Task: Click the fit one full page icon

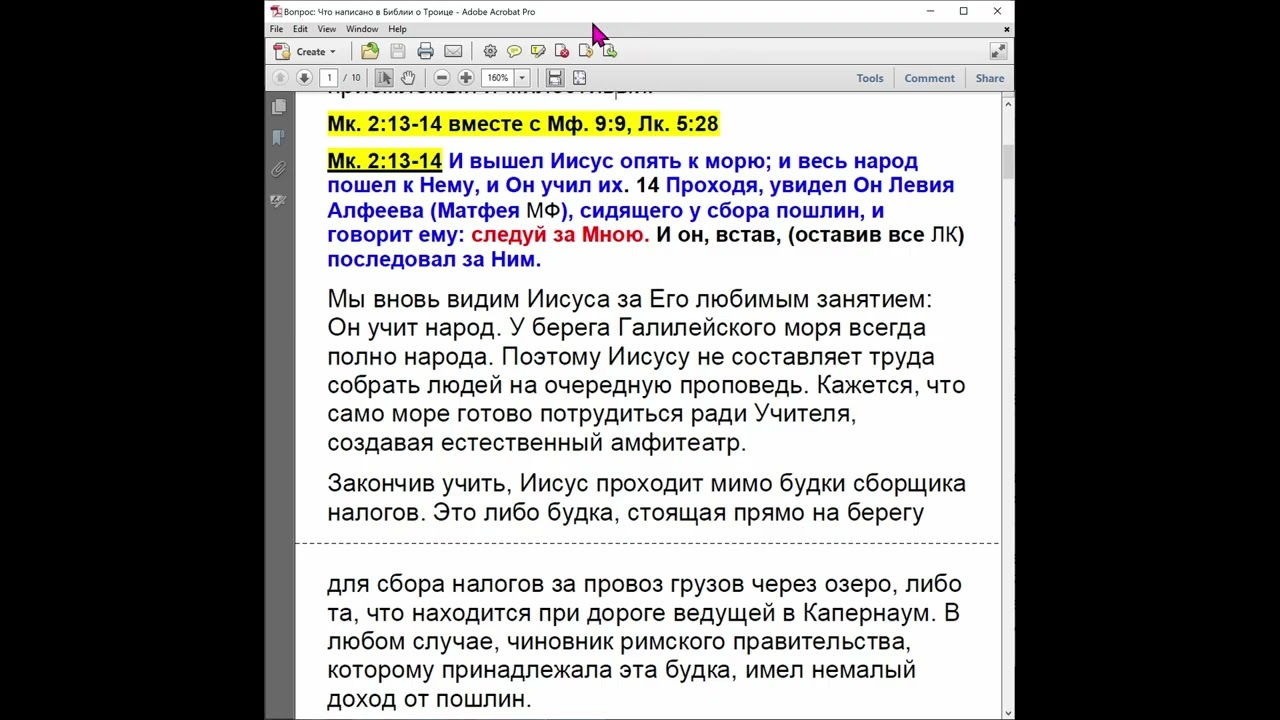Action: pyautogui.click(x=579, y=78)
